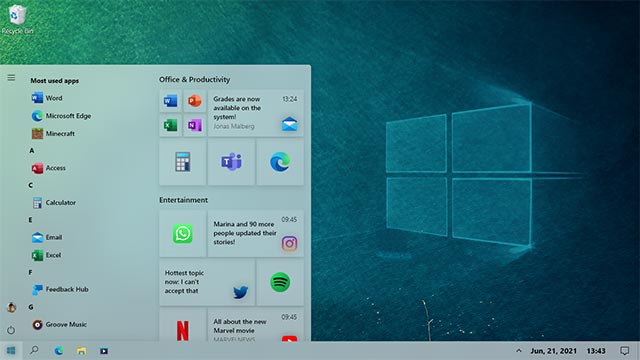This screenshot has width=640, height=360.
Task: Jump to letter F section header
Action: click(x=30, y=272)
